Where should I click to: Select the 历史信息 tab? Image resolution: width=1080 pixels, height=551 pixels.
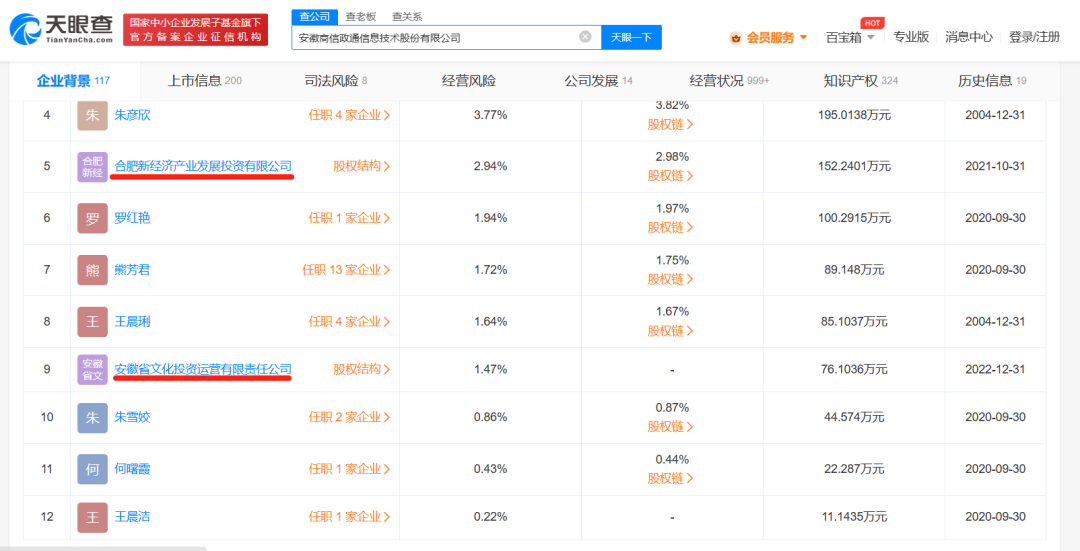(x=992, y=81)
